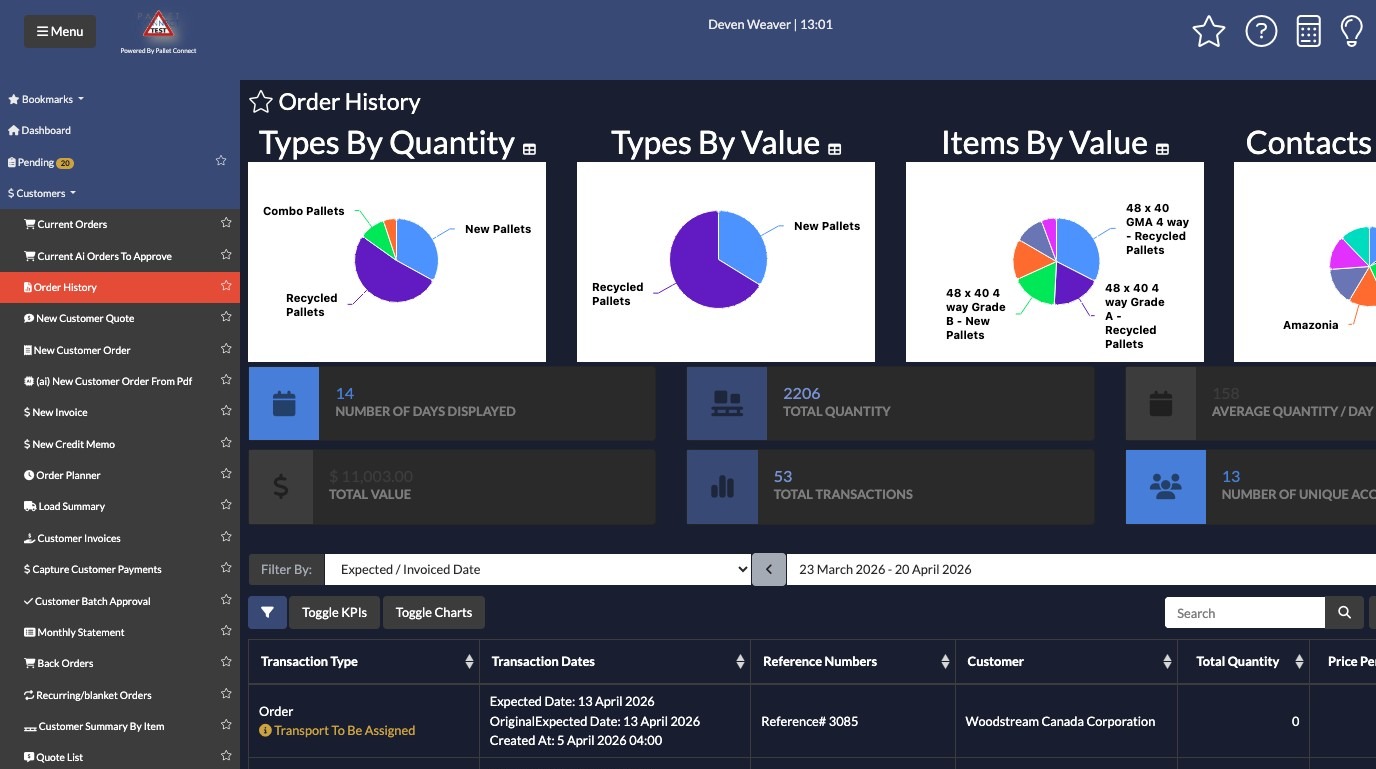This screenshot has height=769, width=1376.
Task: Open the help question mark icon
Action: [1261, 32]
